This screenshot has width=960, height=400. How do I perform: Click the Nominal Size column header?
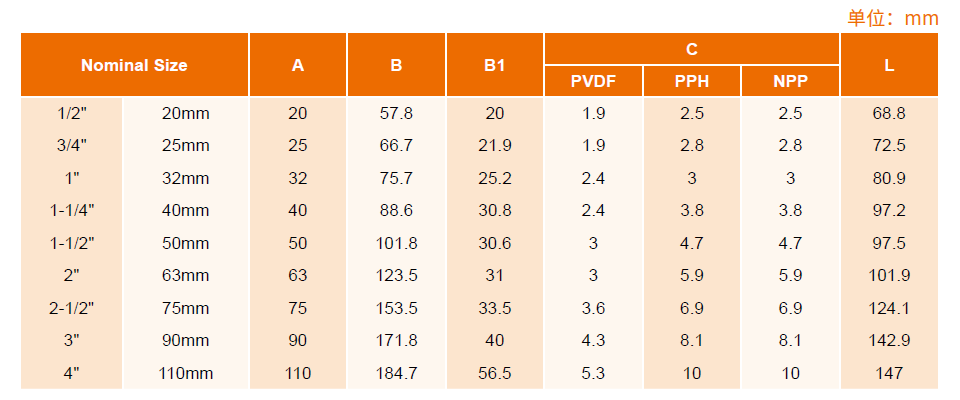point(135,65)
